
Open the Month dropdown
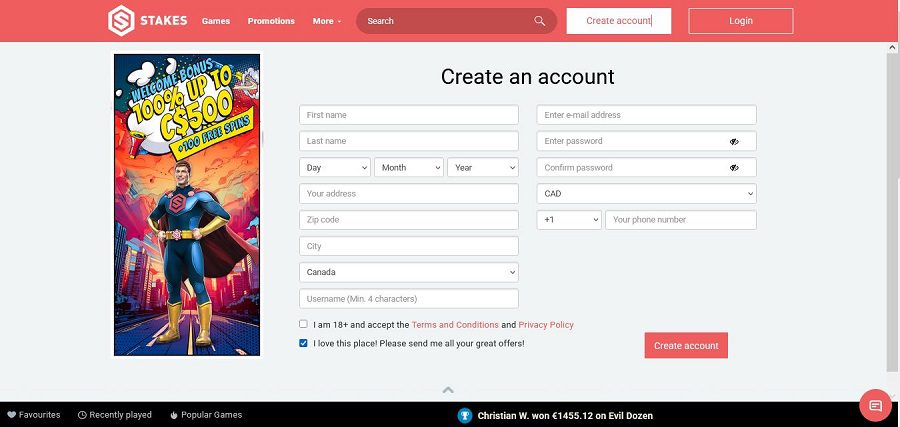pyautogui.click(x=409, y=168)
